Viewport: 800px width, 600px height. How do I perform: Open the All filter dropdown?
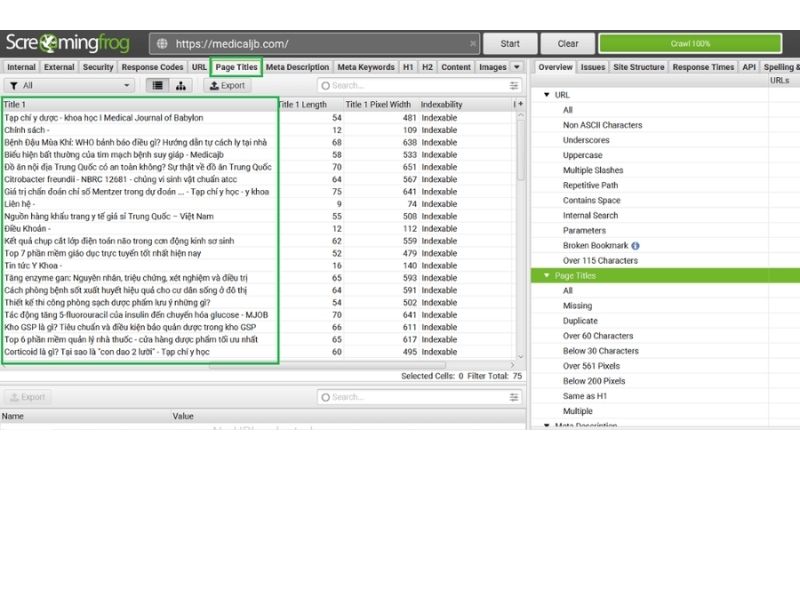[69, 86]
